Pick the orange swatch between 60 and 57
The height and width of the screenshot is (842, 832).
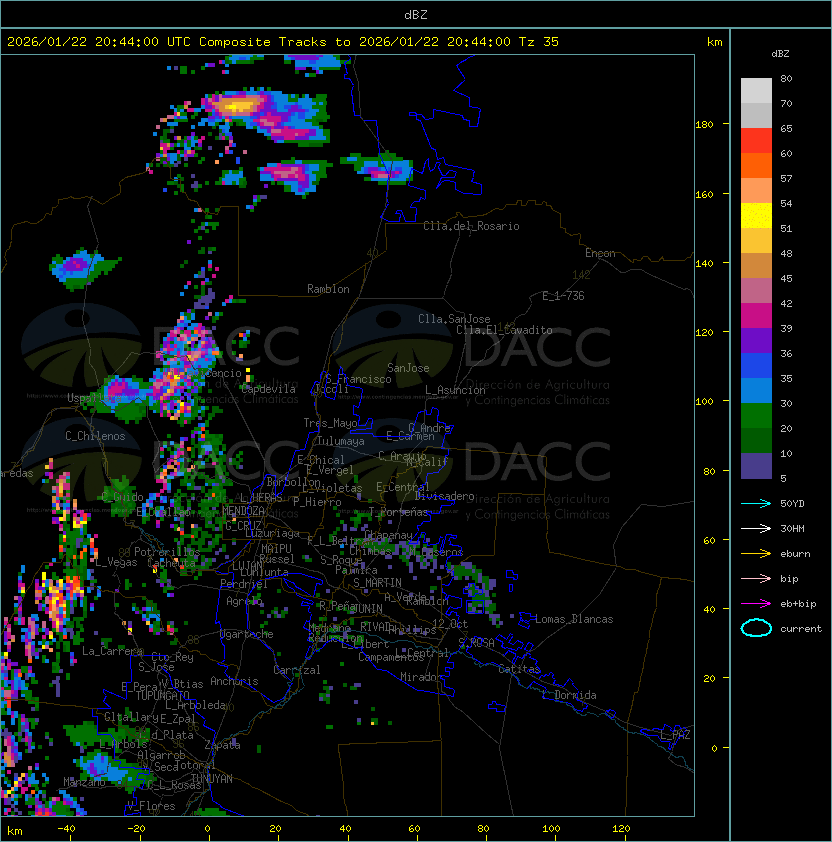[x=756, y=165]
